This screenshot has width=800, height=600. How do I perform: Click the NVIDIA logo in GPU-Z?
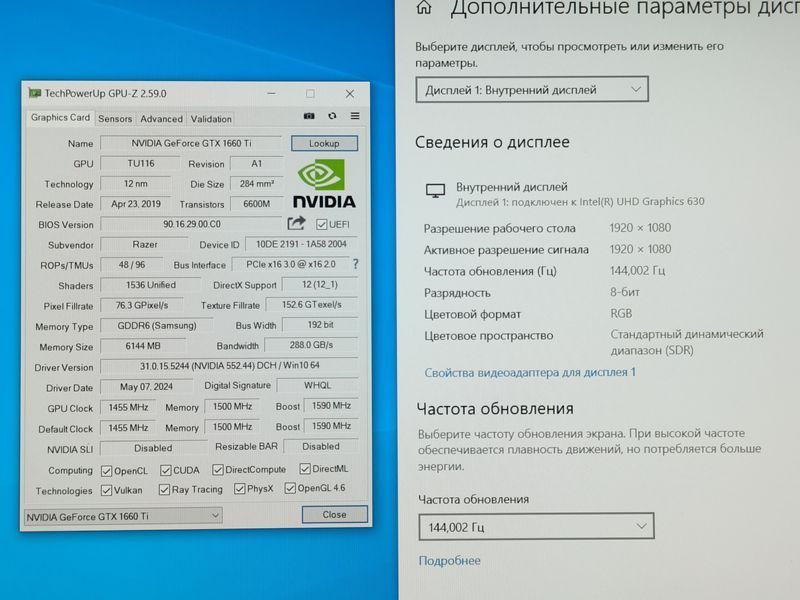324,184
